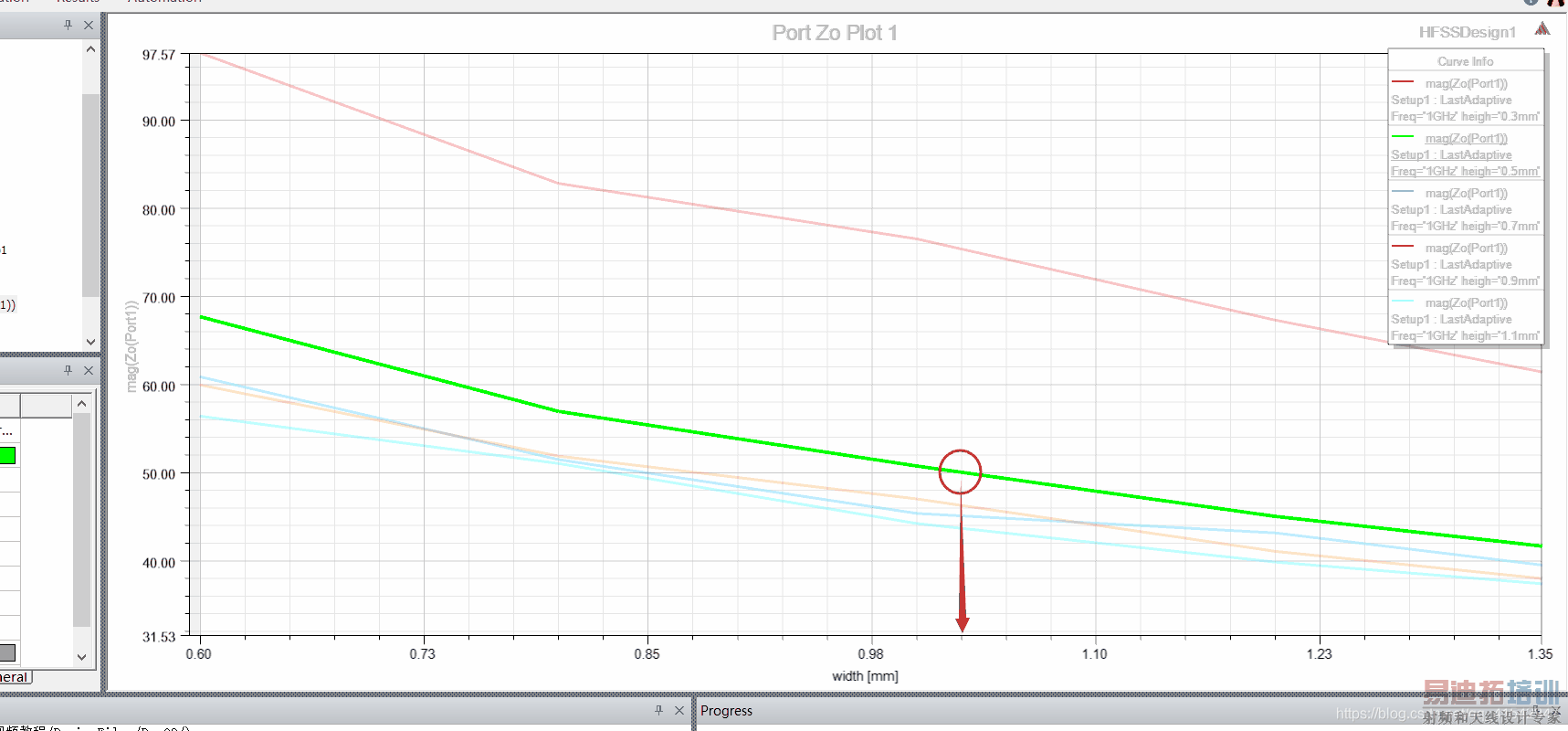Click the Curve Info legend header
This screenshot has width=1568, height=731.
(x=1466, y=61)
